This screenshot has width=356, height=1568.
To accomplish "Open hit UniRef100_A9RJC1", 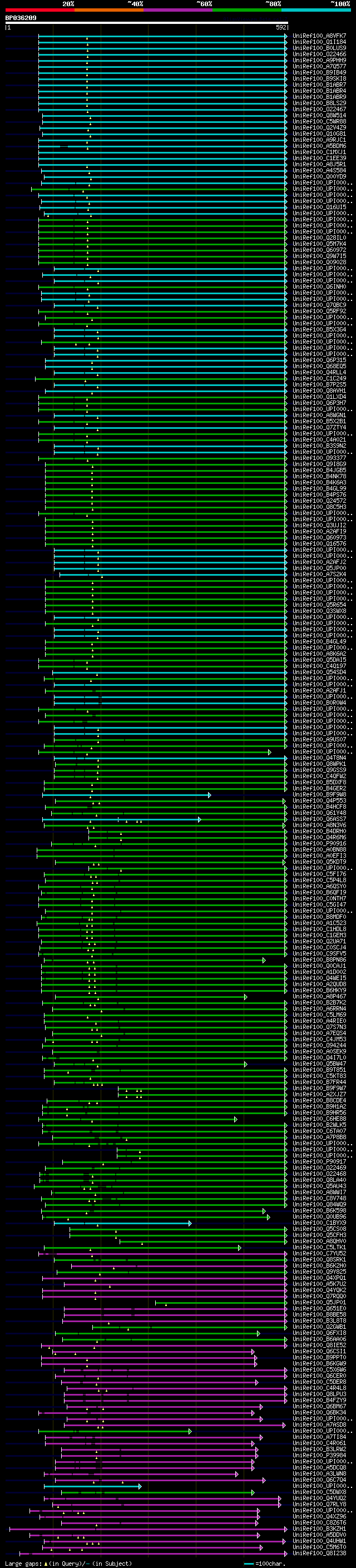I will click(x=319, y=140).
